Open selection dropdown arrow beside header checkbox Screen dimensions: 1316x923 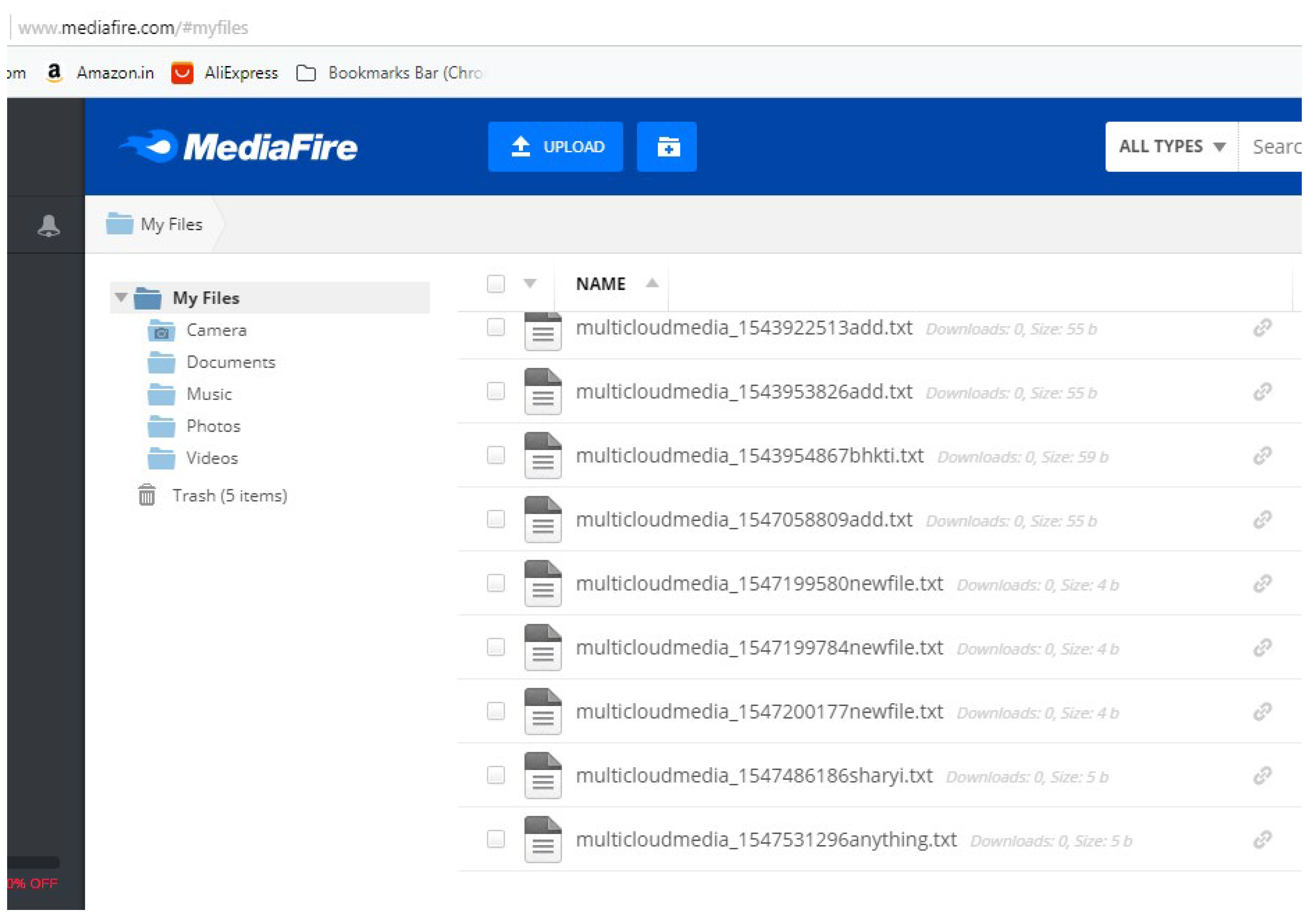pyautogui.click(x=530, y=284)
